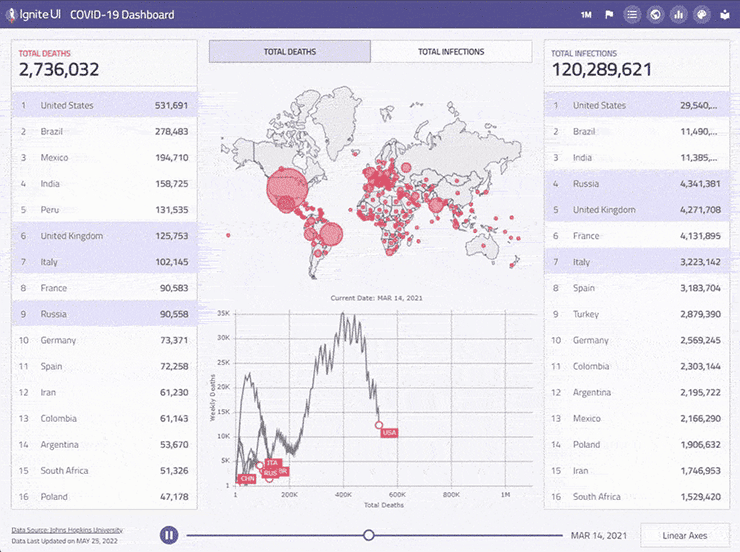Toggle the list view icon in header
740x552 pixels.
tap(632, 15)
